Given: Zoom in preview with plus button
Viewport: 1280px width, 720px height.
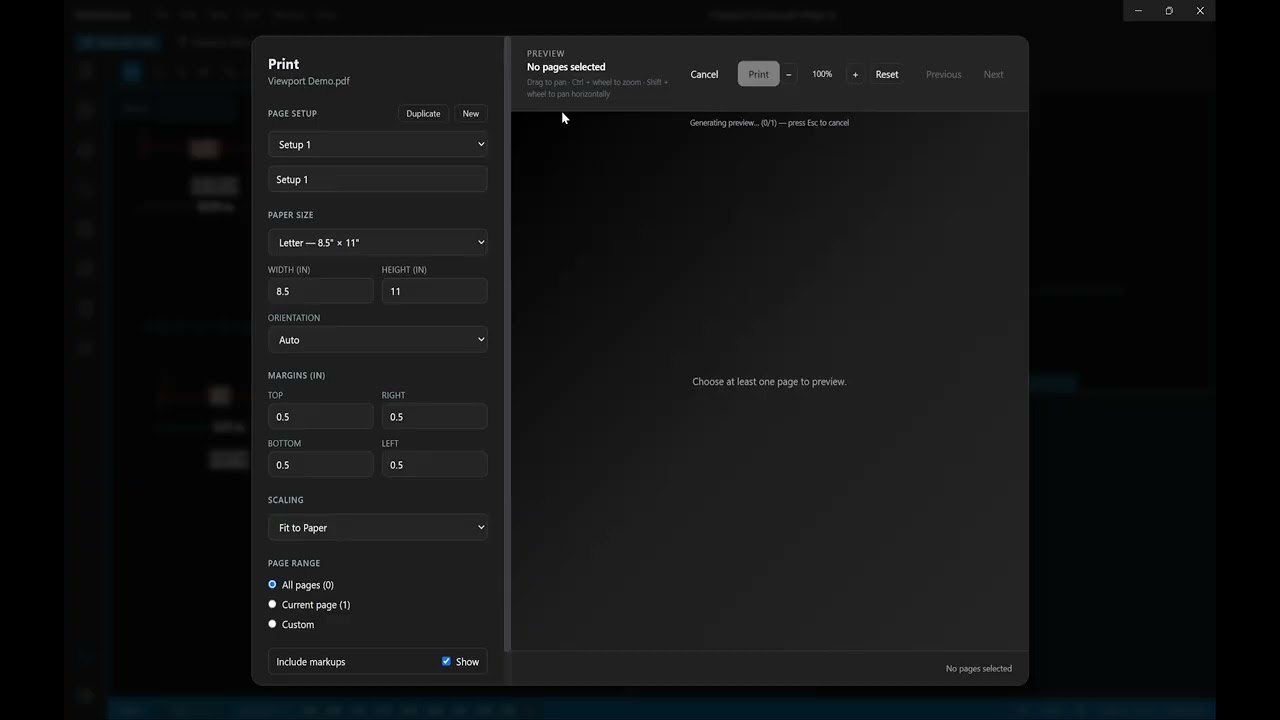Looking at the screenshot, I should (855, 74).
